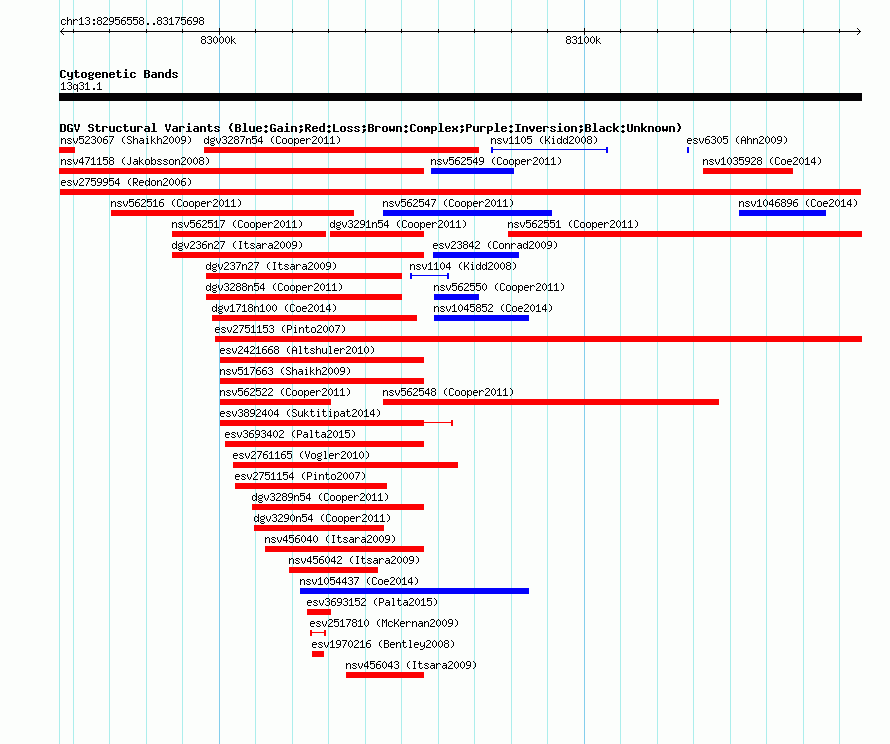890x744 pixels.
Task: Open nsv456043 (Itsara2009) label
Action: pos(411,665)
